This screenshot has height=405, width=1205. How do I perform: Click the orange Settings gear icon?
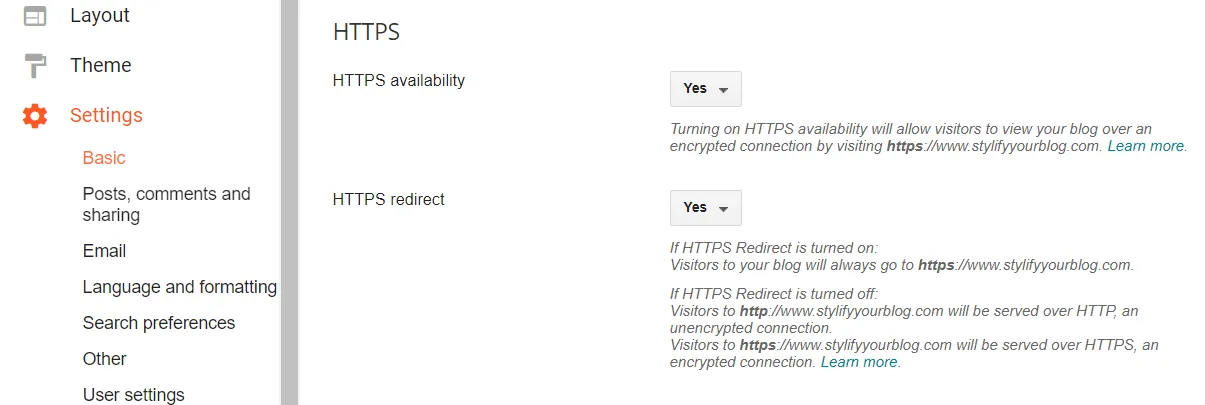coord(35,116)
